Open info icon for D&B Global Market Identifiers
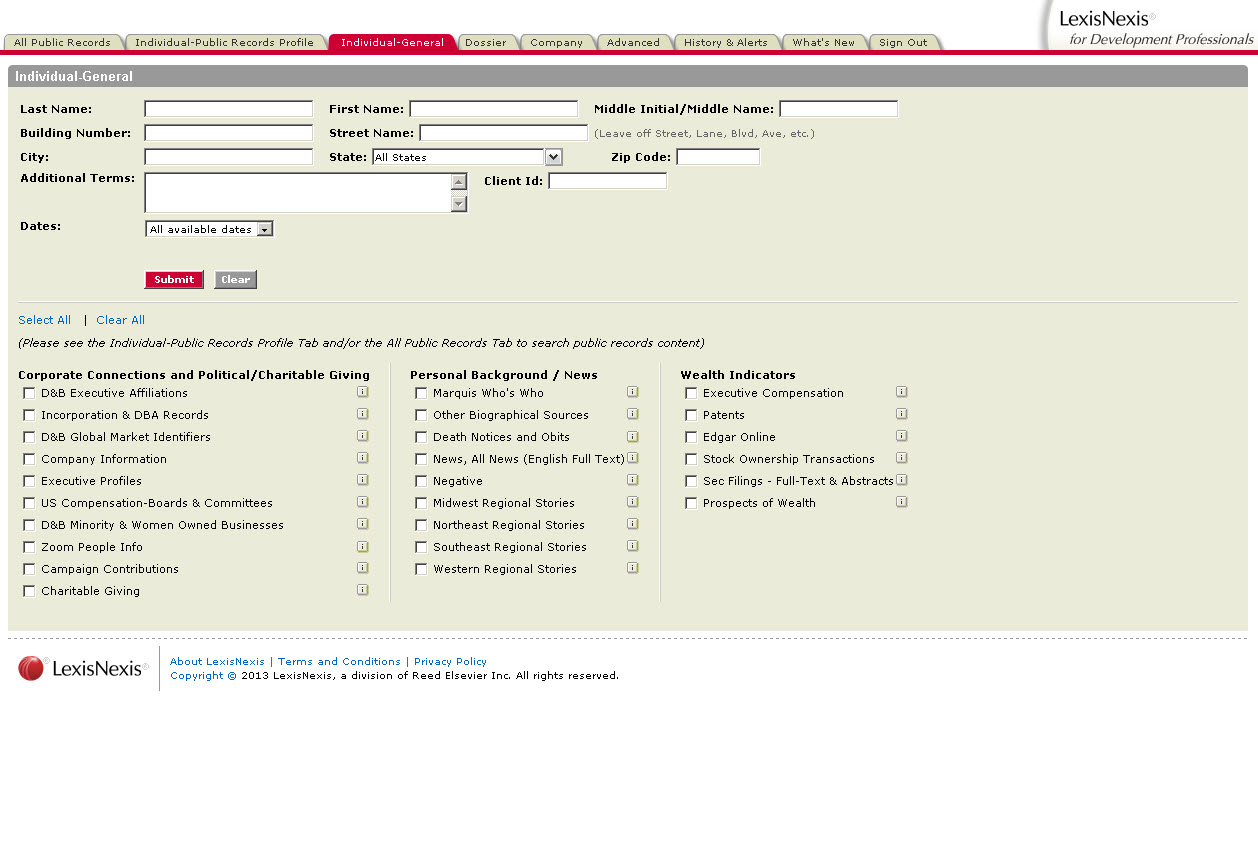The height and width of the screenshot is (845, 1258). pyautogui.click(x=362, y=436)
